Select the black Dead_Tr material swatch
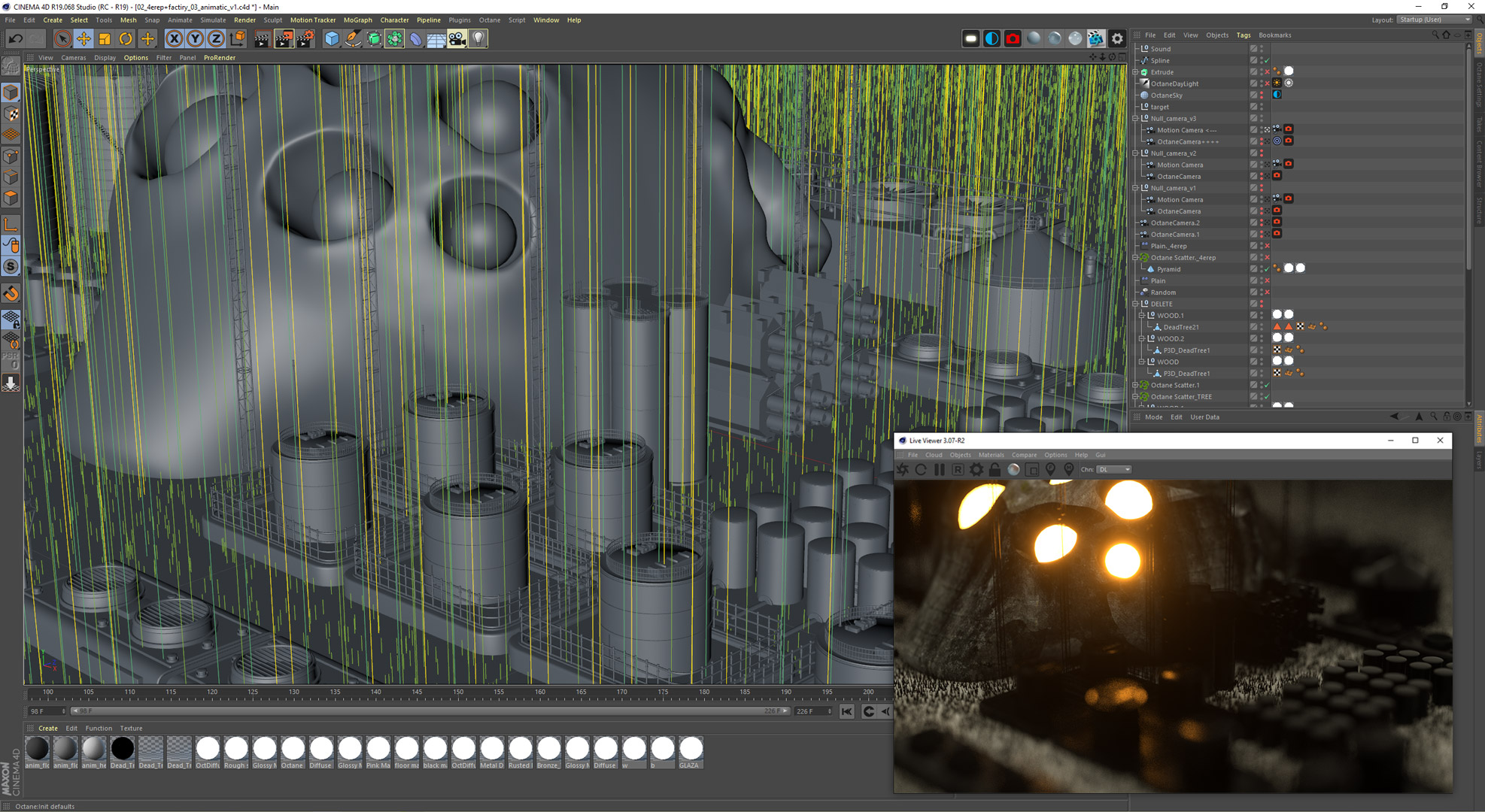This screenshot has height=812, width=1485. 122,749
